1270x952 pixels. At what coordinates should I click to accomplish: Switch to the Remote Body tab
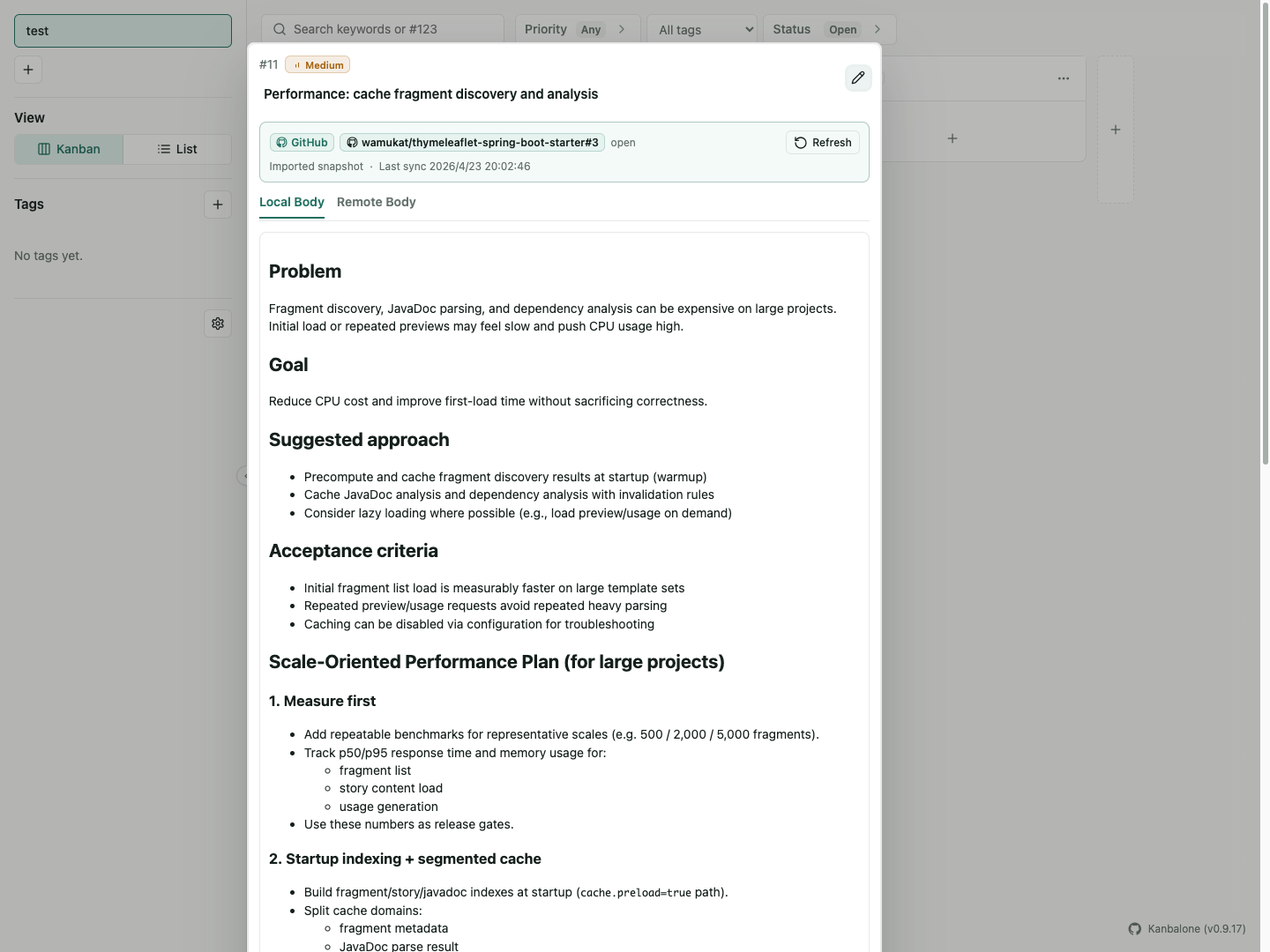(x=377, y=202)
